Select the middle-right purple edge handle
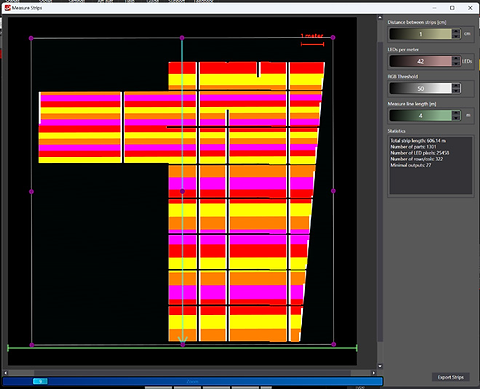The image size is (480, 389). (x=333, y=191)
